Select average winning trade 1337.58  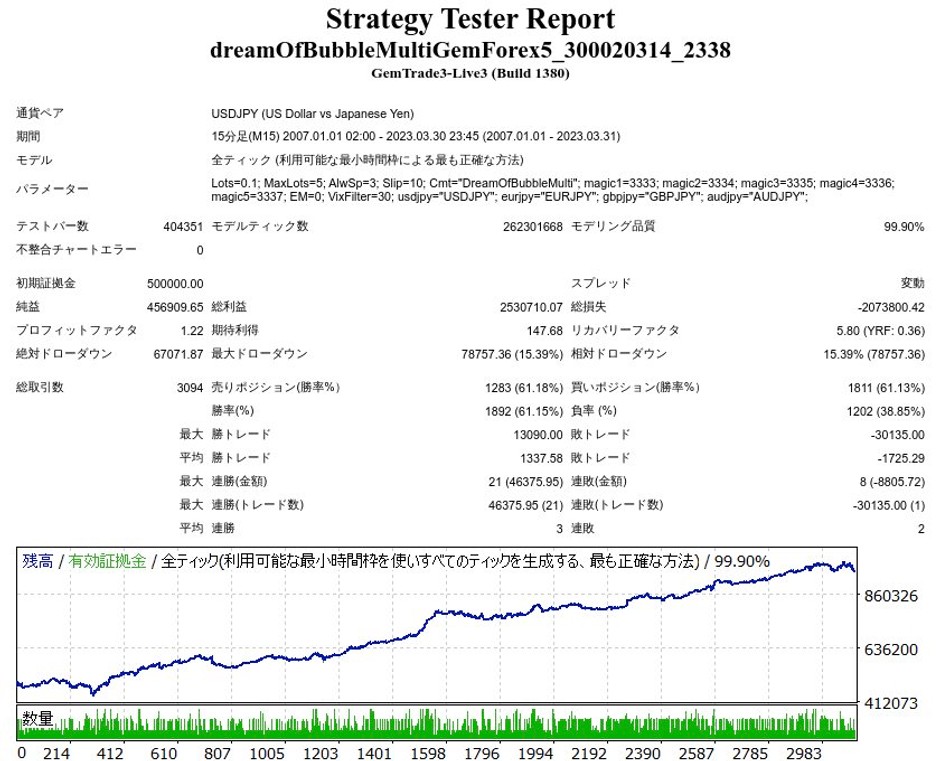pos(541,459)
